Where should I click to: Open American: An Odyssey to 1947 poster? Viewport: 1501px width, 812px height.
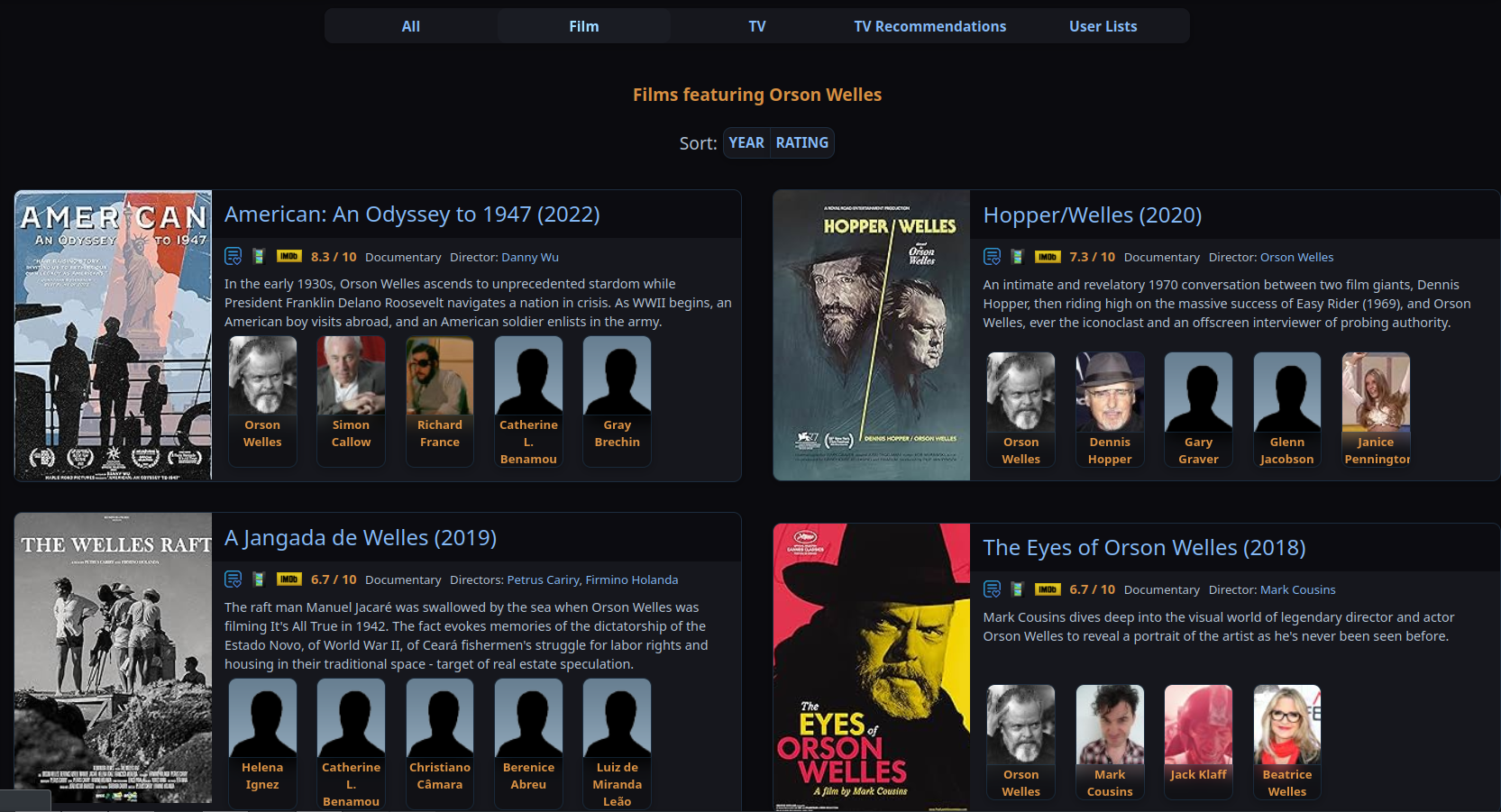(114, 335)
